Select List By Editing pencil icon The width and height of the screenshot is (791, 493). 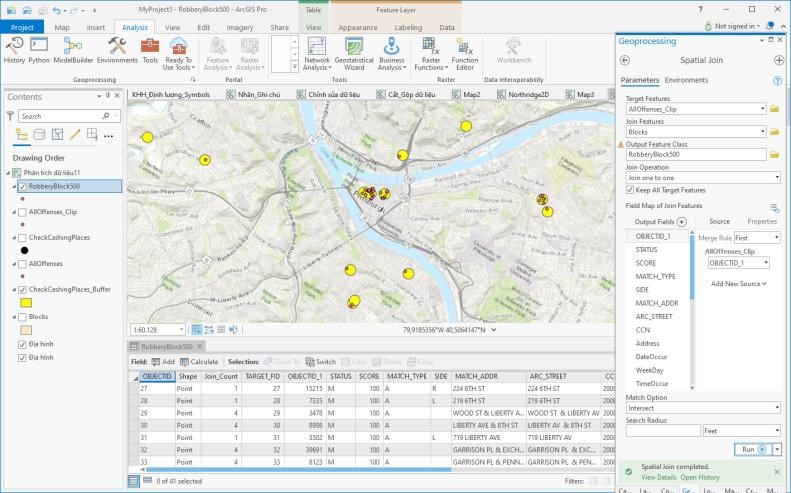tap(75, 135)
